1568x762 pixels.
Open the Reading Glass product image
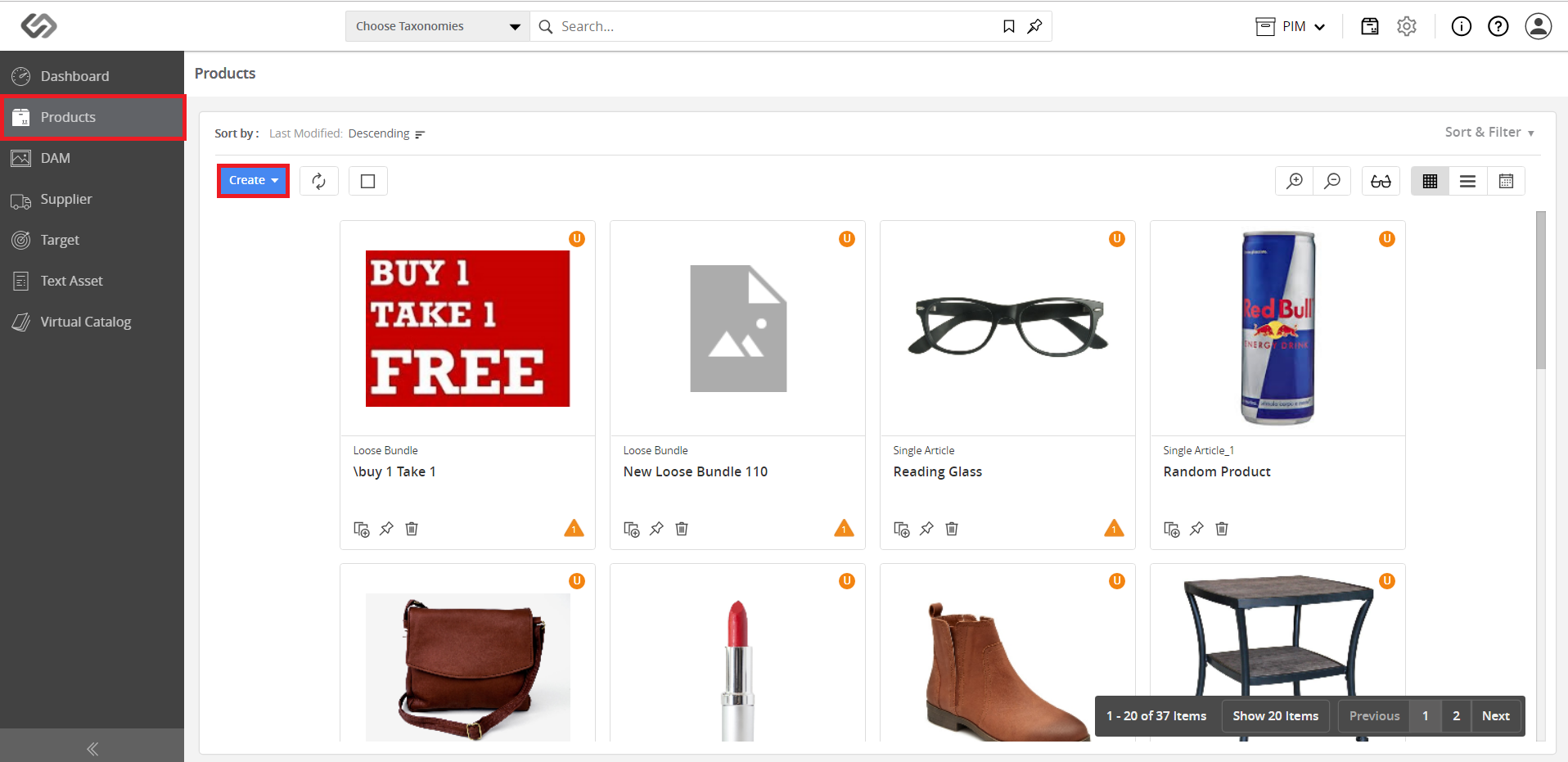coord(1007,326)
